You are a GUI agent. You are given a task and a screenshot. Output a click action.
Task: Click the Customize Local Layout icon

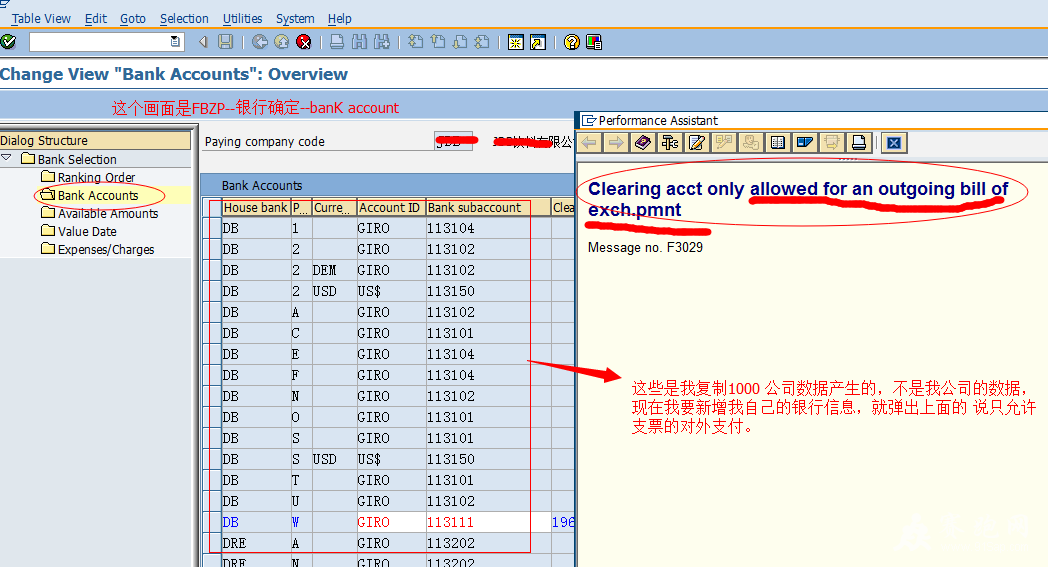(x=594, y=42)
